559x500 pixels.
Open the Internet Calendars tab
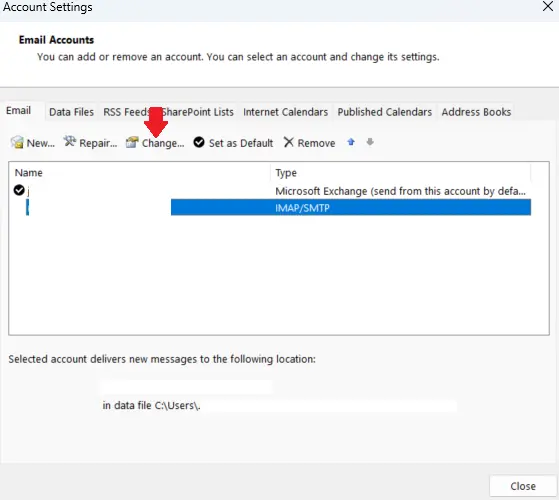coord(286,112)
